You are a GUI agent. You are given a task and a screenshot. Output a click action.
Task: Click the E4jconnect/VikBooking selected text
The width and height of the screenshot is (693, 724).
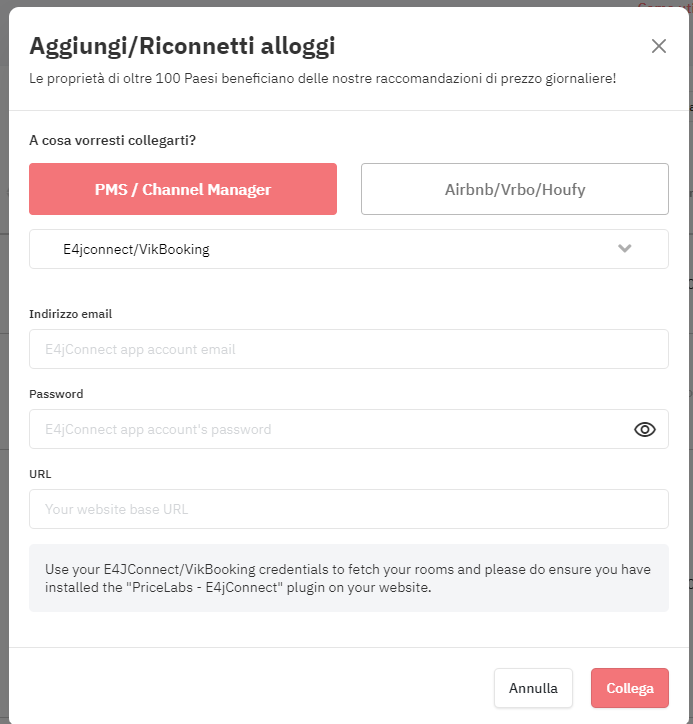[136, 249]
